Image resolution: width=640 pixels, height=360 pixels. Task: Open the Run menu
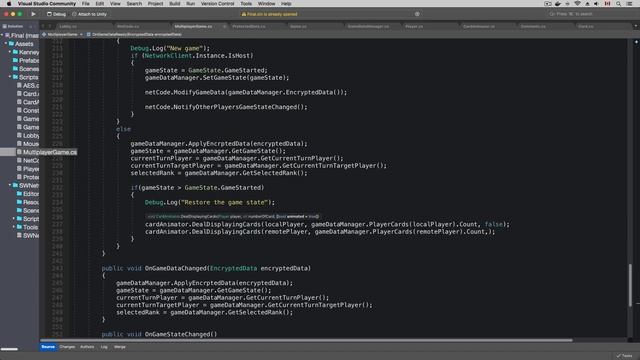pyautogui.click(x=190, y=3)
